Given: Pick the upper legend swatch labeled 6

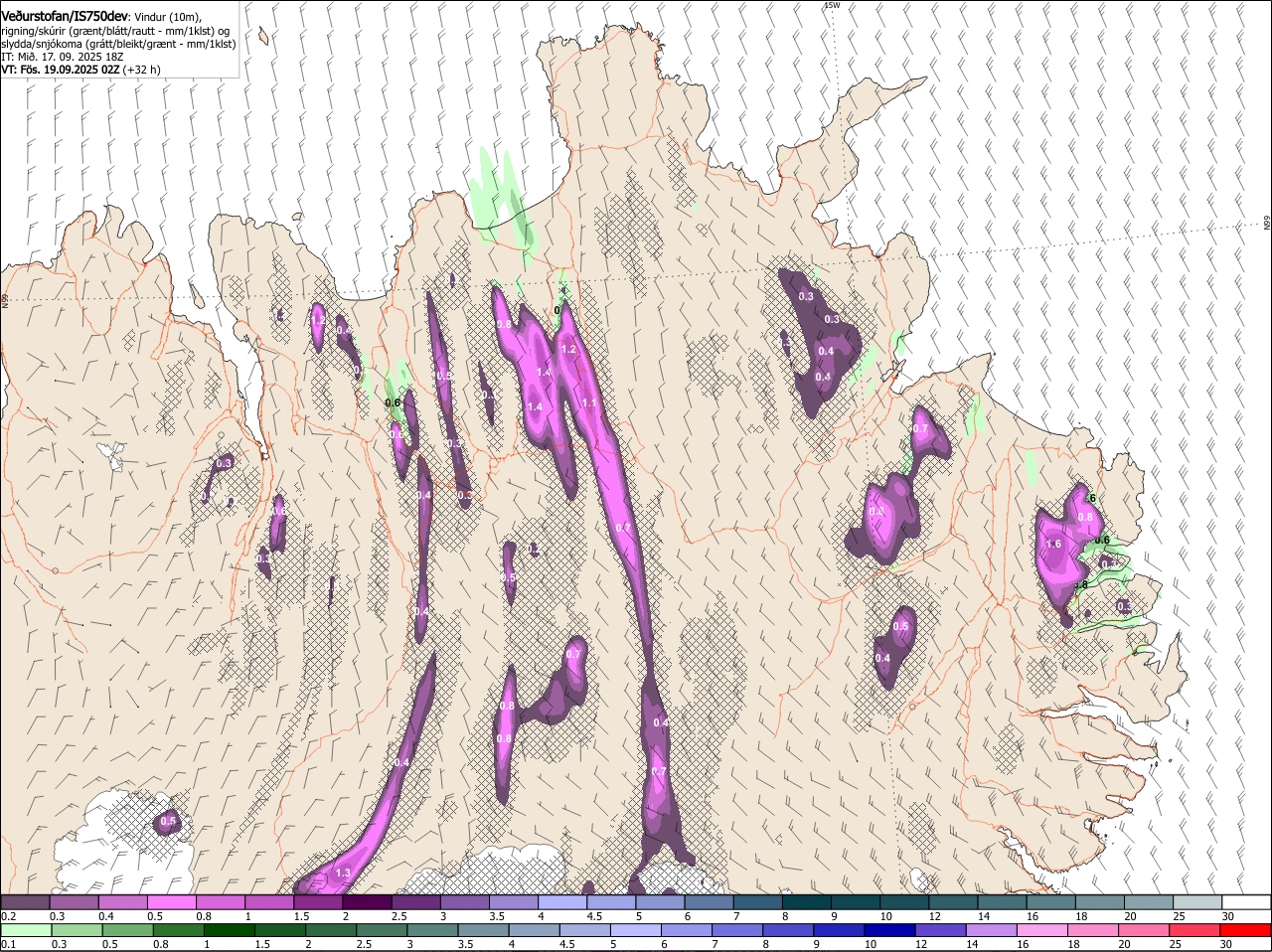Looking at the screenshot, I should point(710,901).
